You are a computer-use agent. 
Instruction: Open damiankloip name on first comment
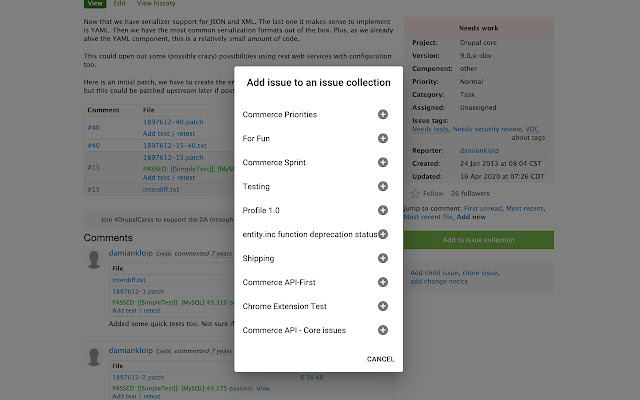click(131, 253)
